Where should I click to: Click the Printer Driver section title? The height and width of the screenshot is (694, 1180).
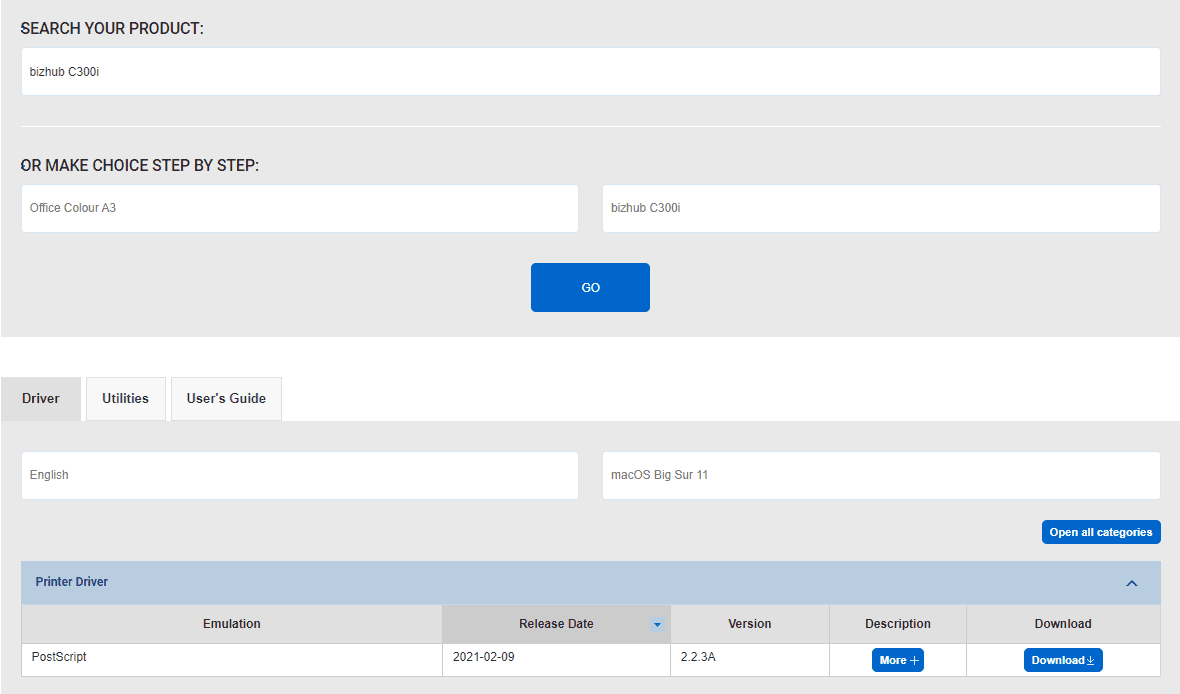click(71, 582)
